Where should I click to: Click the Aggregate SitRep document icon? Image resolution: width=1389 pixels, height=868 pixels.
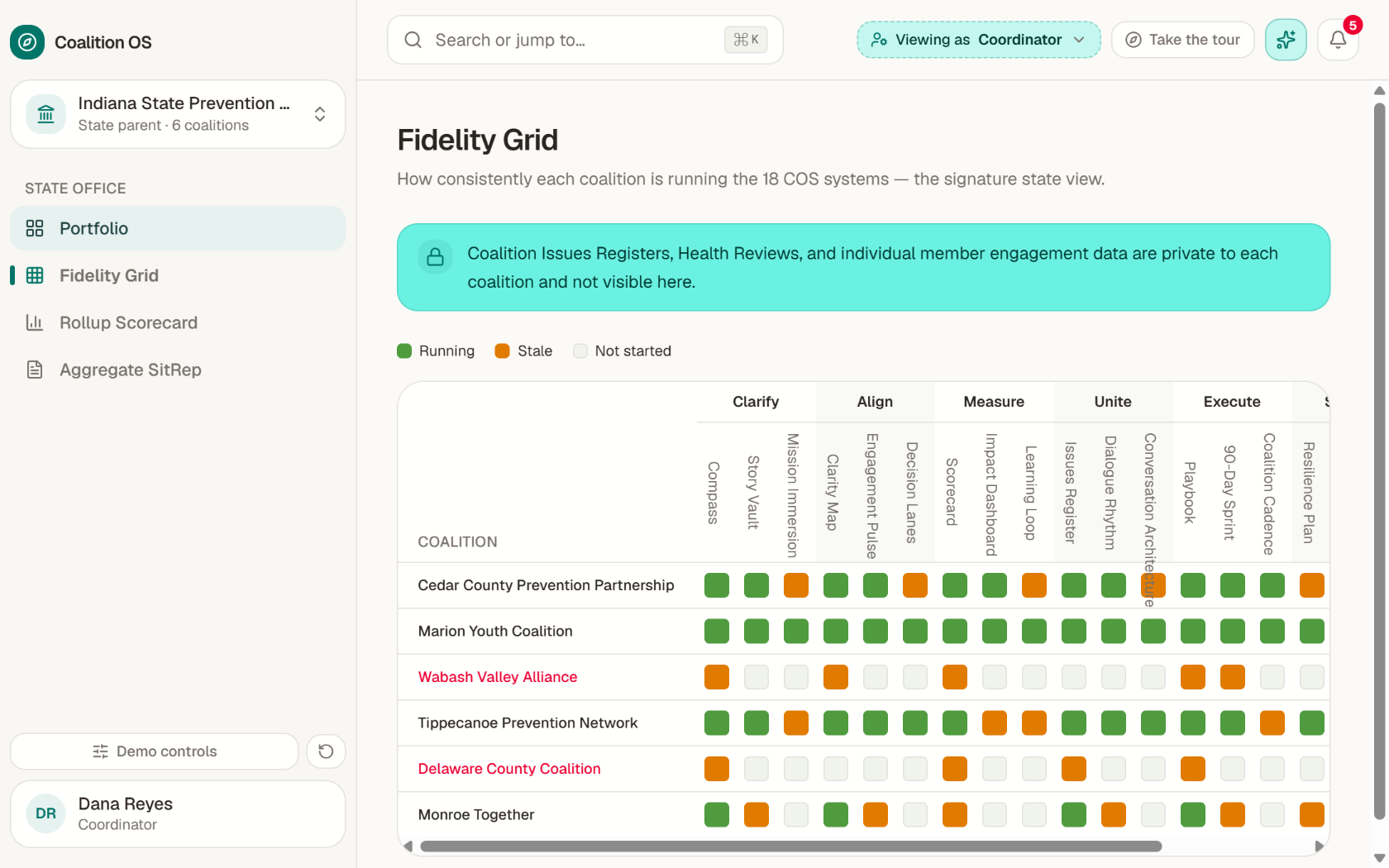pyautogui.click(x=35, y=370)
